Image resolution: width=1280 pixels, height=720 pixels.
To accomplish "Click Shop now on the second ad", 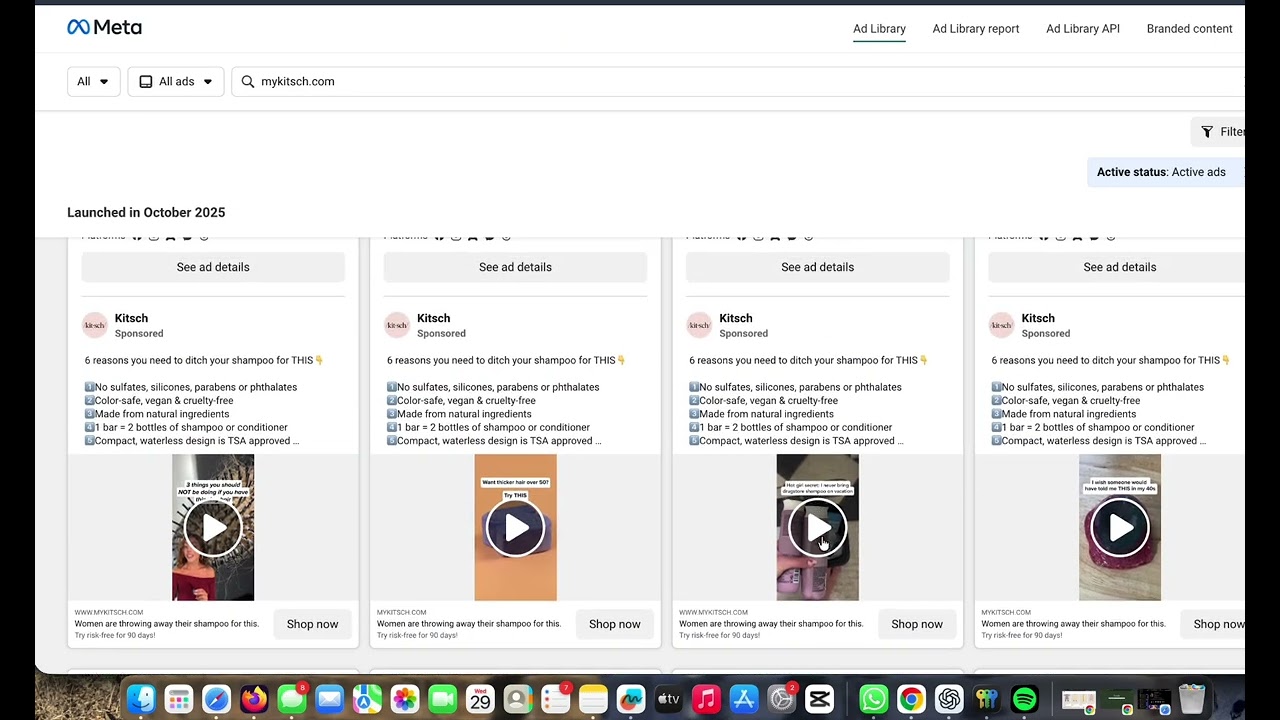I will (x=614, y=624).
